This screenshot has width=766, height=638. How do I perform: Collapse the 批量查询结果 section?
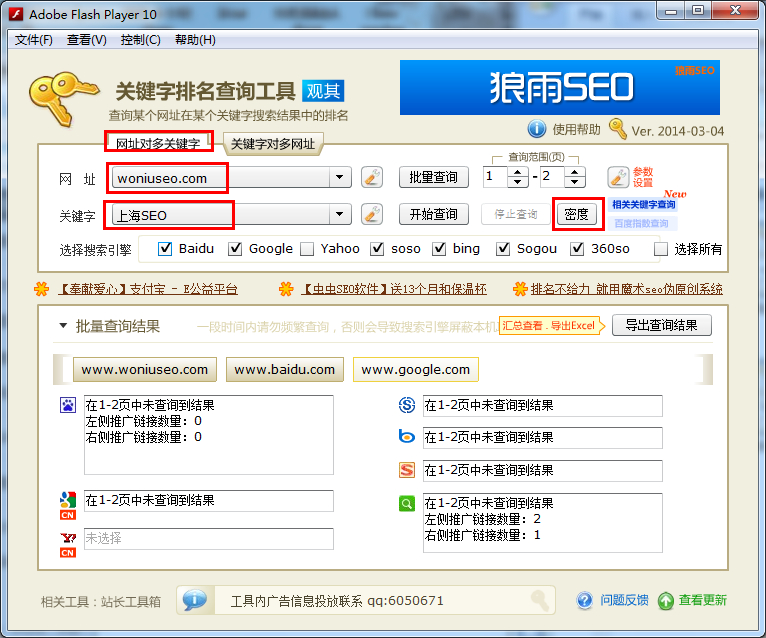63,326
